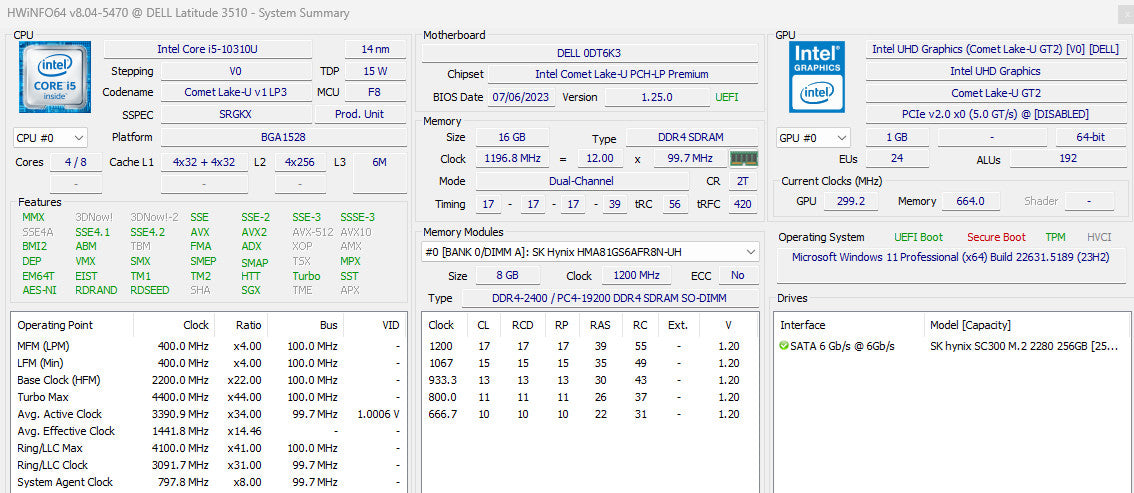Click the DELL 0DT6K3 motherboard field
This screenshot has width=1134, height=493.
(x=589, y=53)
